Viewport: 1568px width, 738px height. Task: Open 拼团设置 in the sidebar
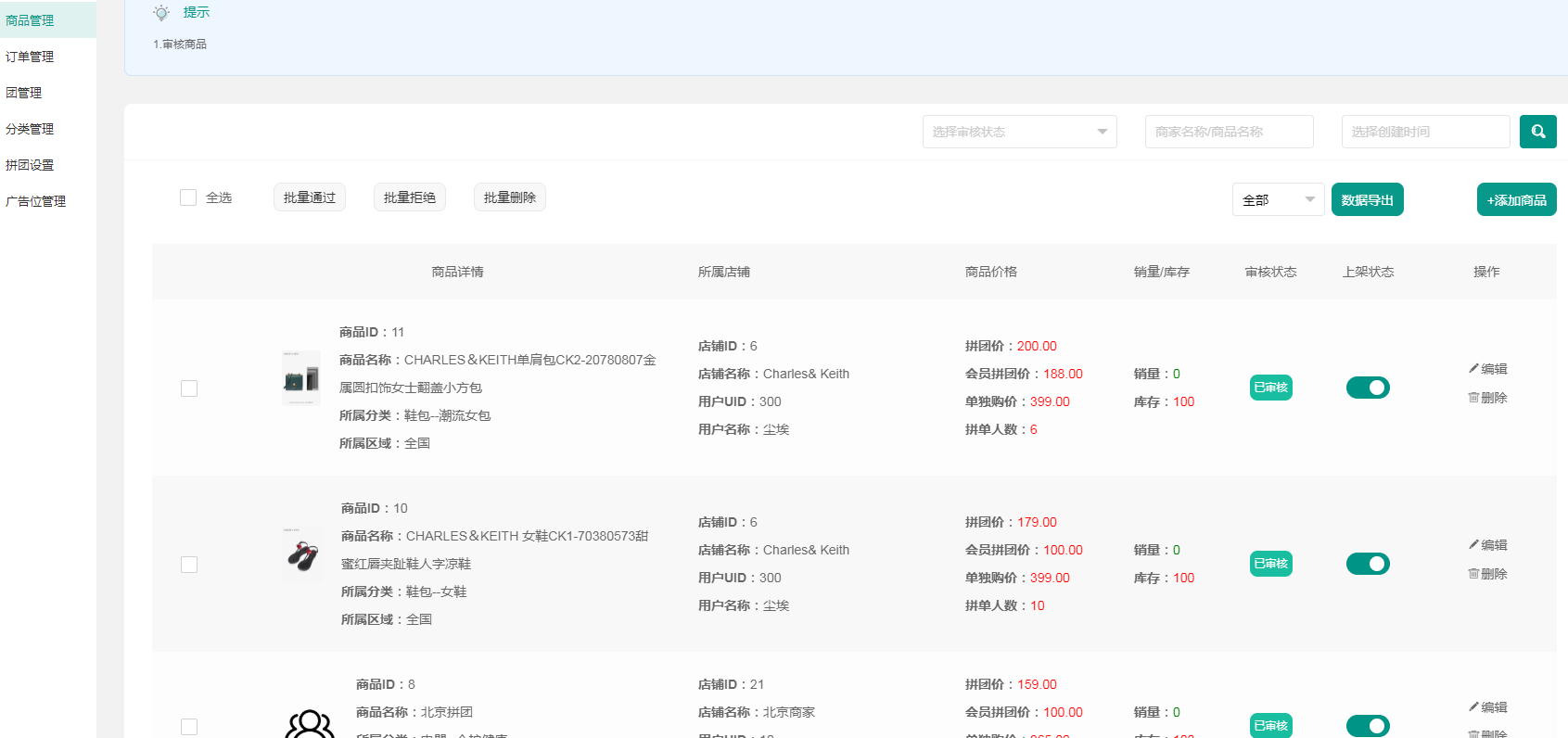pyautogui.click(x=30, y=165)
